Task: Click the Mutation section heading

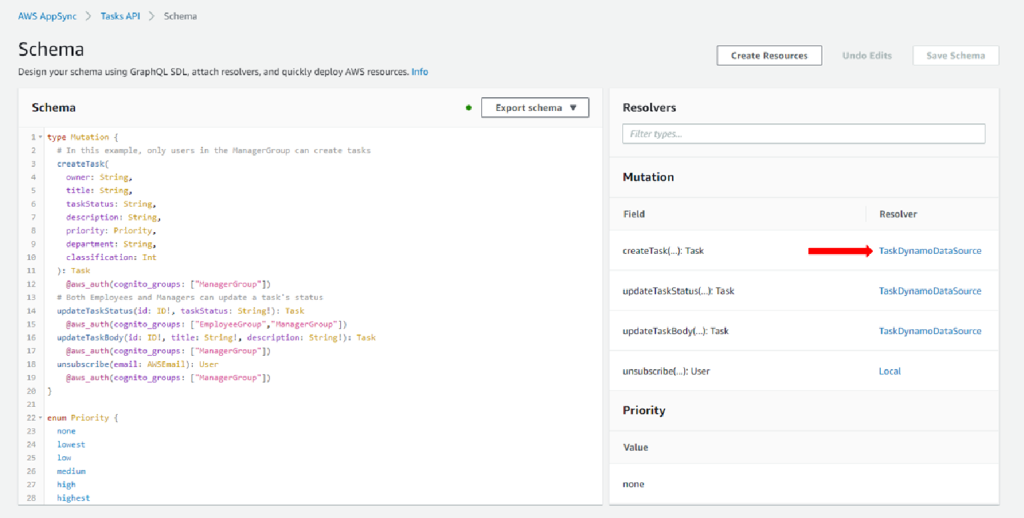Action: 648,177
